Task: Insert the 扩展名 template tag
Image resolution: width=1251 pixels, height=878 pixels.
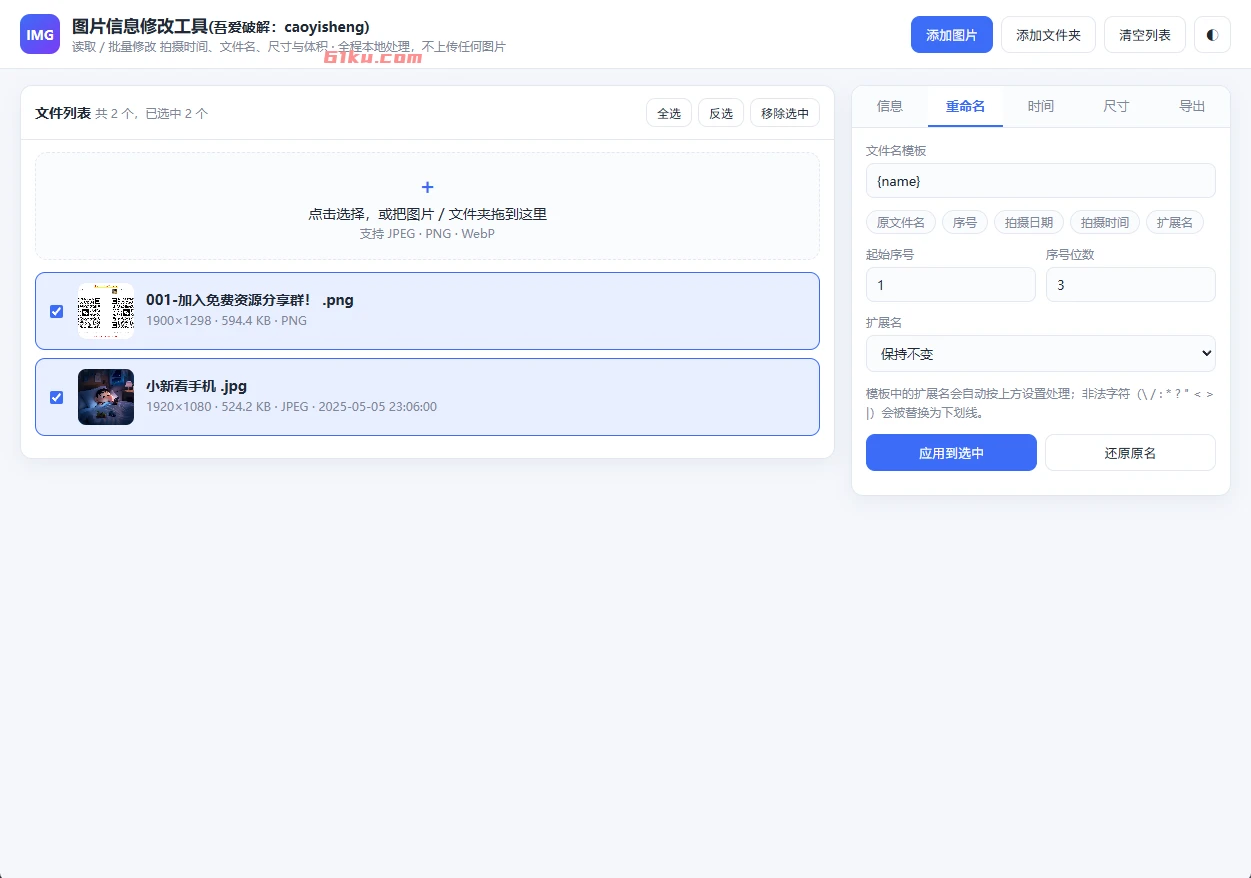Action: (1175, 222)
